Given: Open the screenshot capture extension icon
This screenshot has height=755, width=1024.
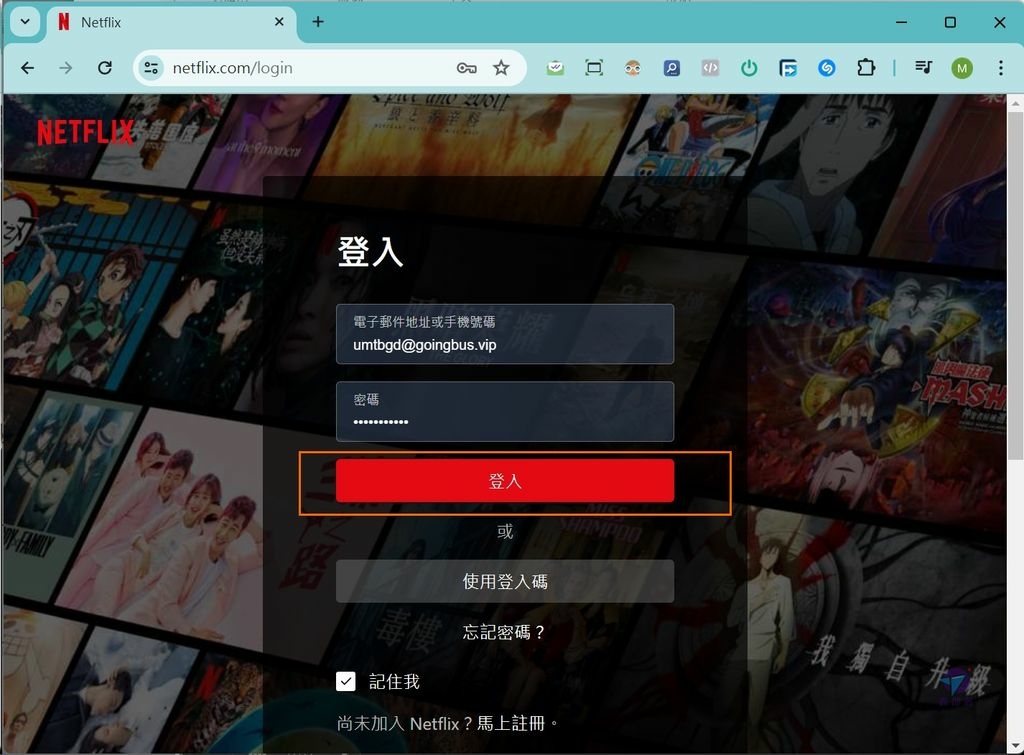Looking at the screenshot, I should coord(594,68).
